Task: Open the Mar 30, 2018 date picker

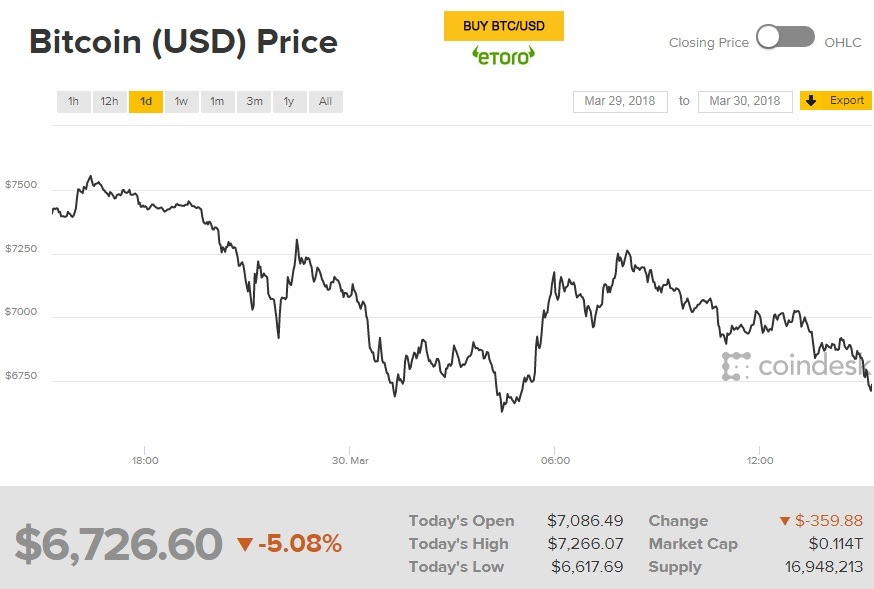Action: coord(745,101)
